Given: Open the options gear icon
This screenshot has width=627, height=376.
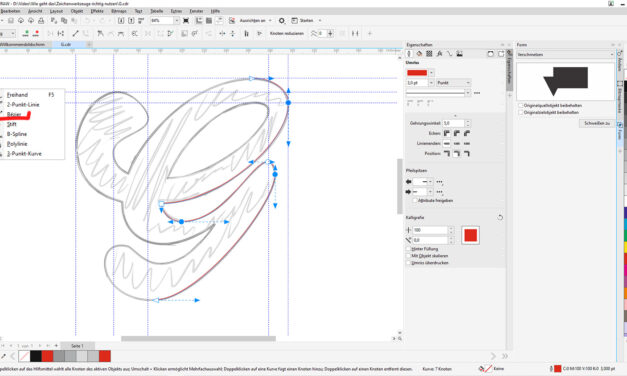Looking at the screenshot, I should (282, 20).
